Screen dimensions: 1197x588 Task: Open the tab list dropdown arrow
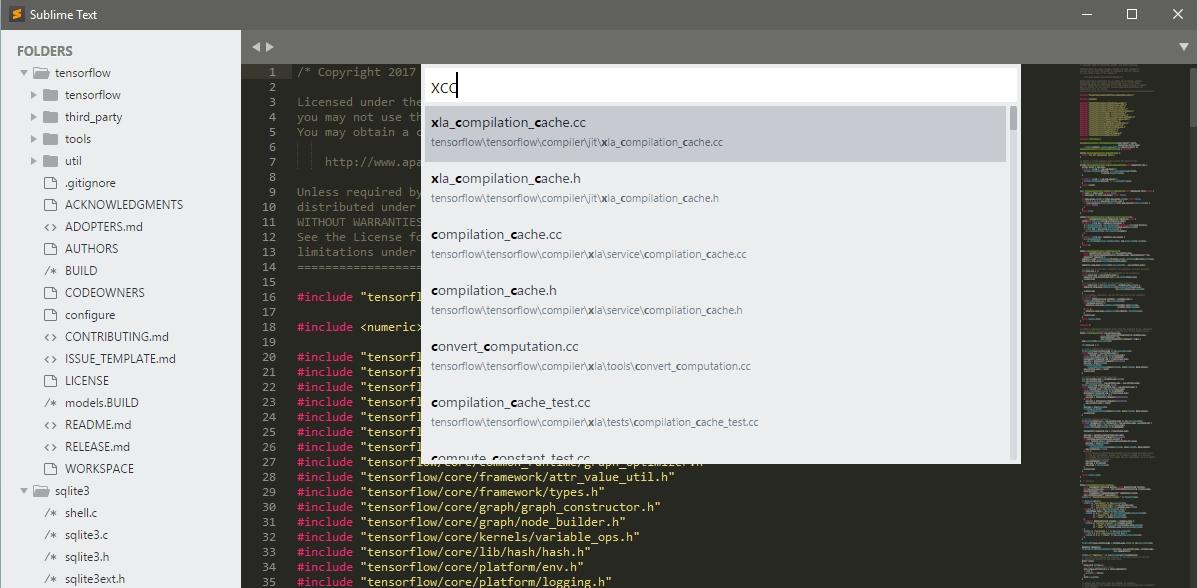tap(1183, 47)
